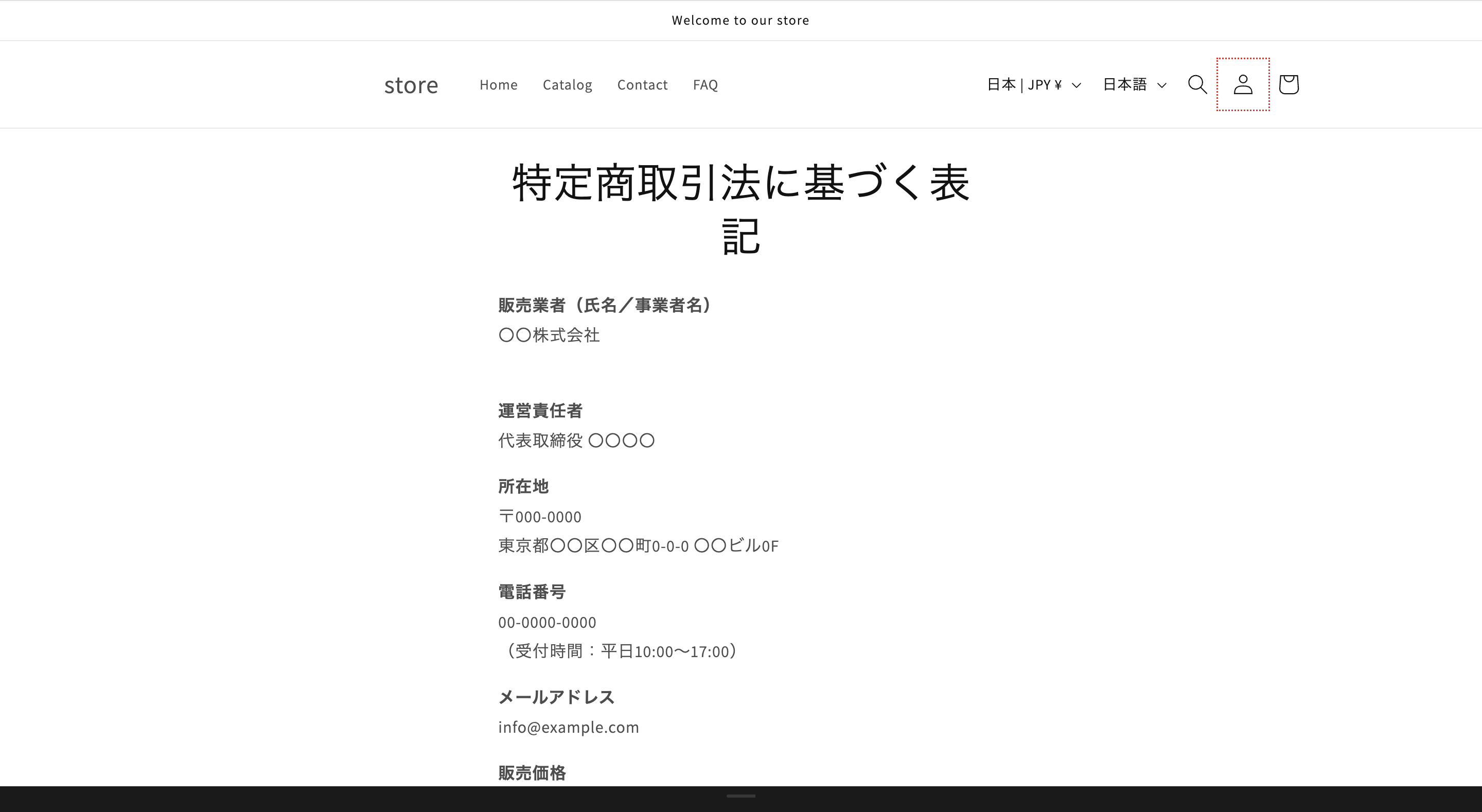
Task: Click the heading 運営責任者
Action: pyautogui.click(x=540, y=410)
